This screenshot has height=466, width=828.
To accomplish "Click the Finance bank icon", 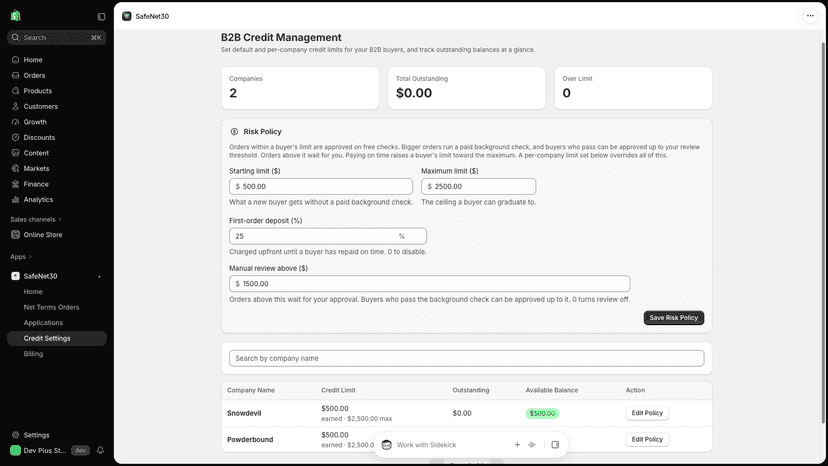I will [15, 184].
